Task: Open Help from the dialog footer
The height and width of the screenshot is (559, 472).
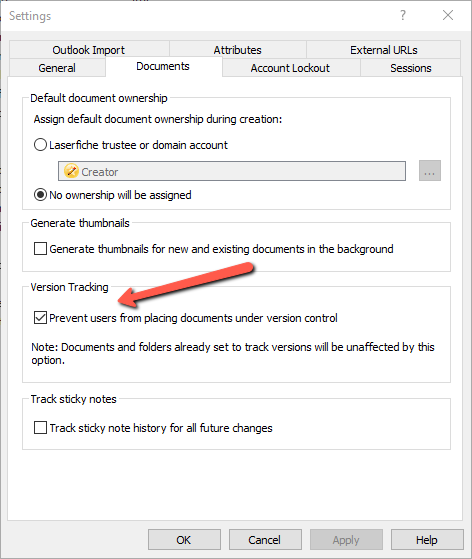Action: 427,540
